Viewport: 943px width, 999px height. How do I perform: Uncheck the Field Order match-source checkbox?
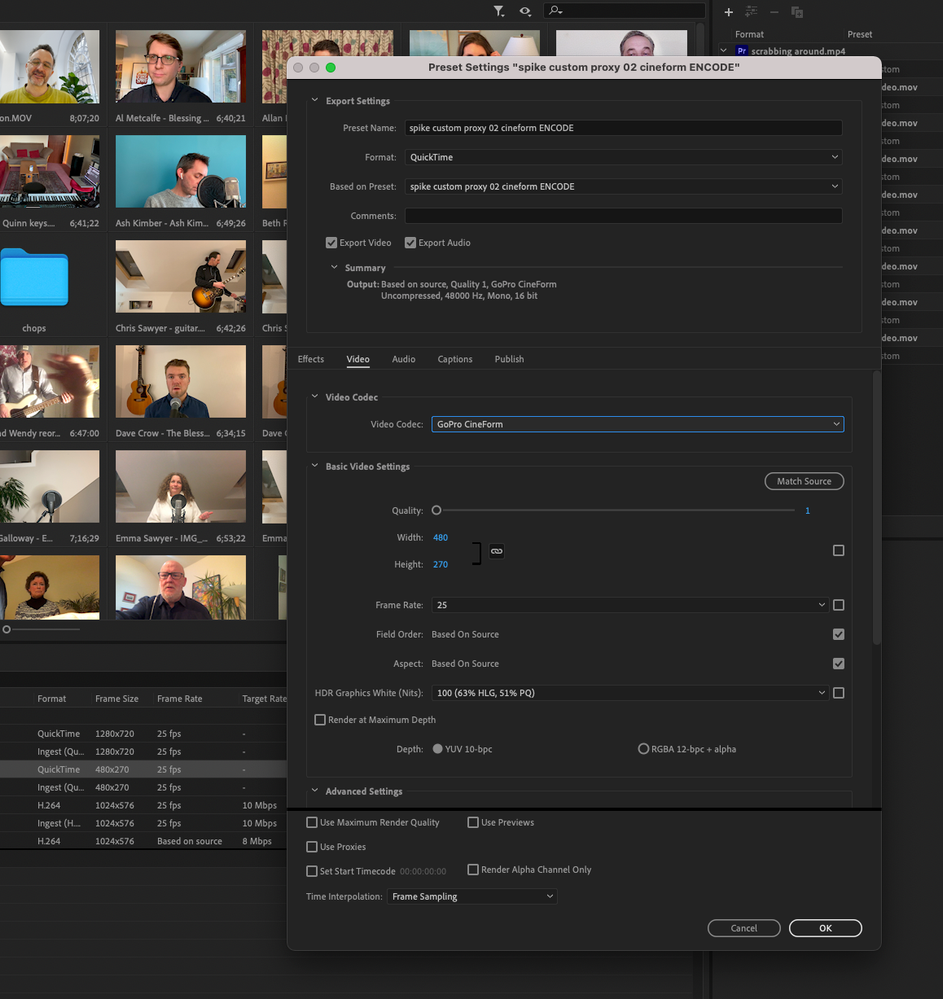[839, 635]
